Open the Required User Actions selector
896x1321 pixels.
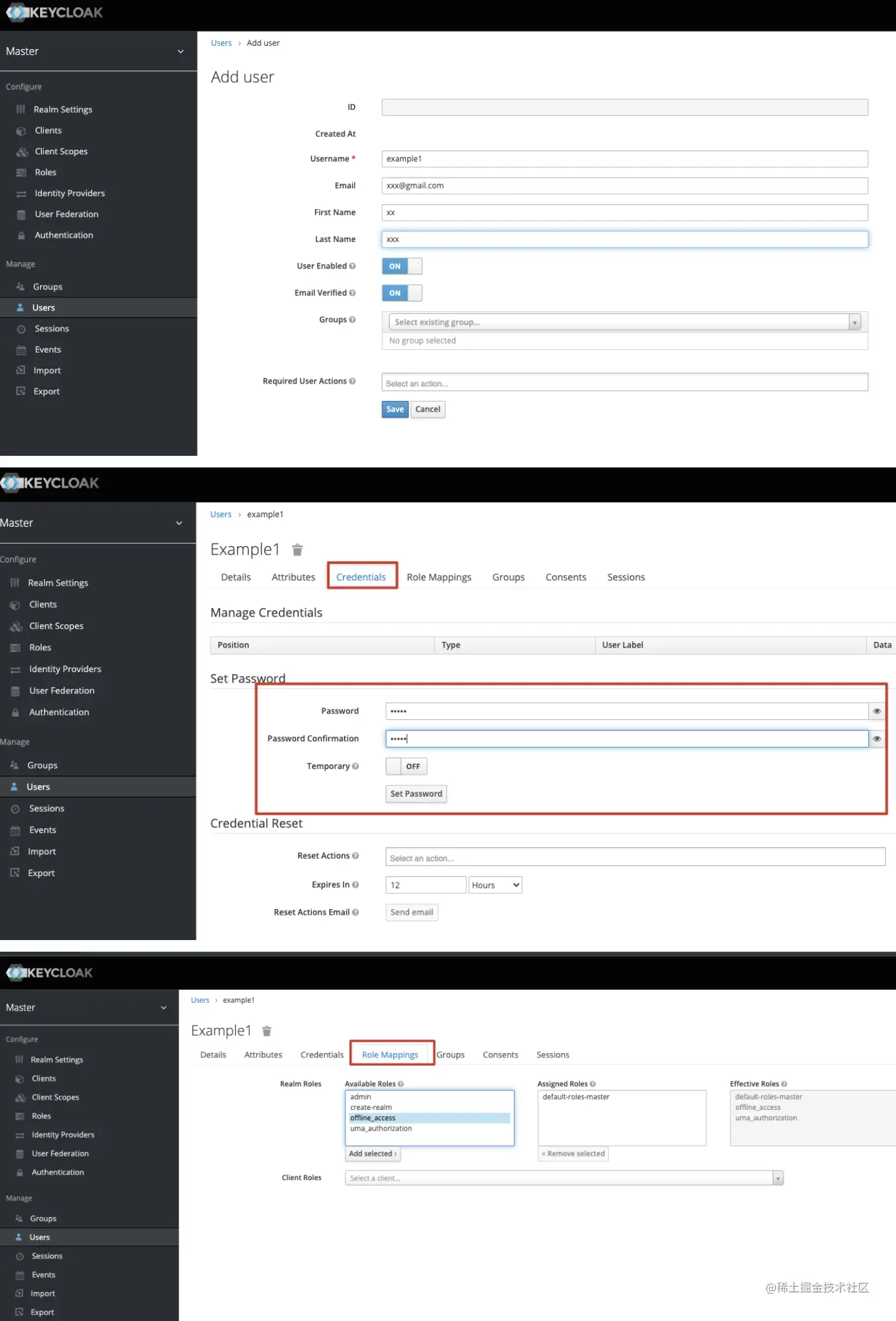tap(625, 383)
